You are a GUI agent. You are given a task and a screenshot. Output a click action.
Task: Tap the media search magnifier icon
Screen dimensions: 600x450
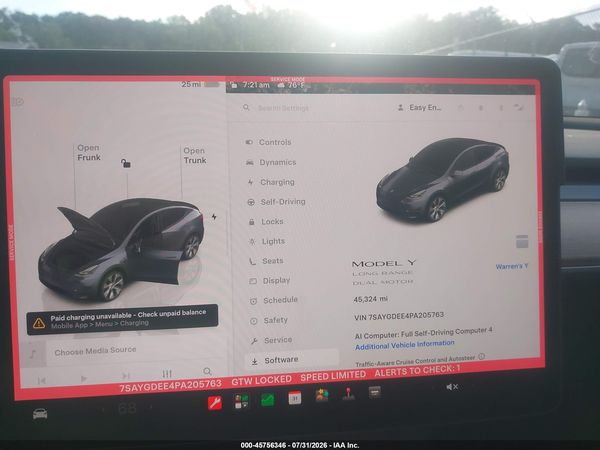207,371
